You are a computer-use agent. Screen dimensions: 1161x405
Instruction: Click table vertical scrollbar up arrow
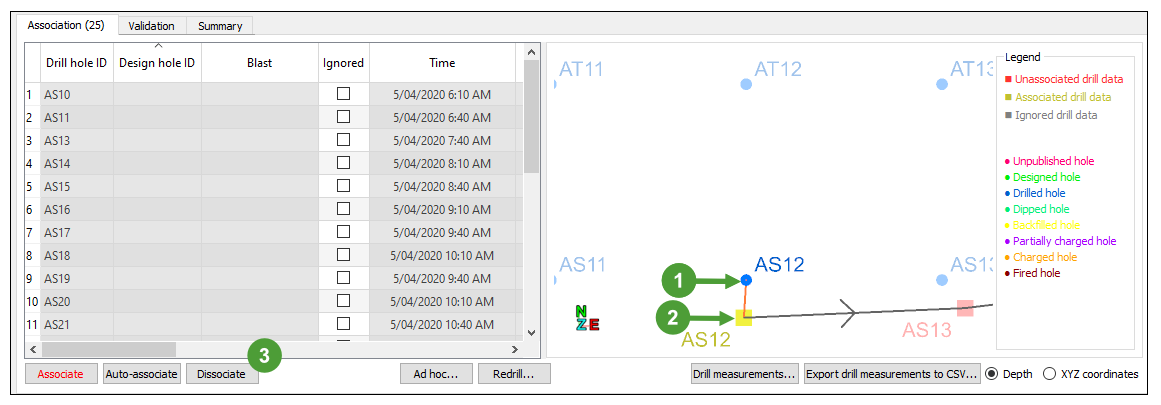(x=531, y=52)
